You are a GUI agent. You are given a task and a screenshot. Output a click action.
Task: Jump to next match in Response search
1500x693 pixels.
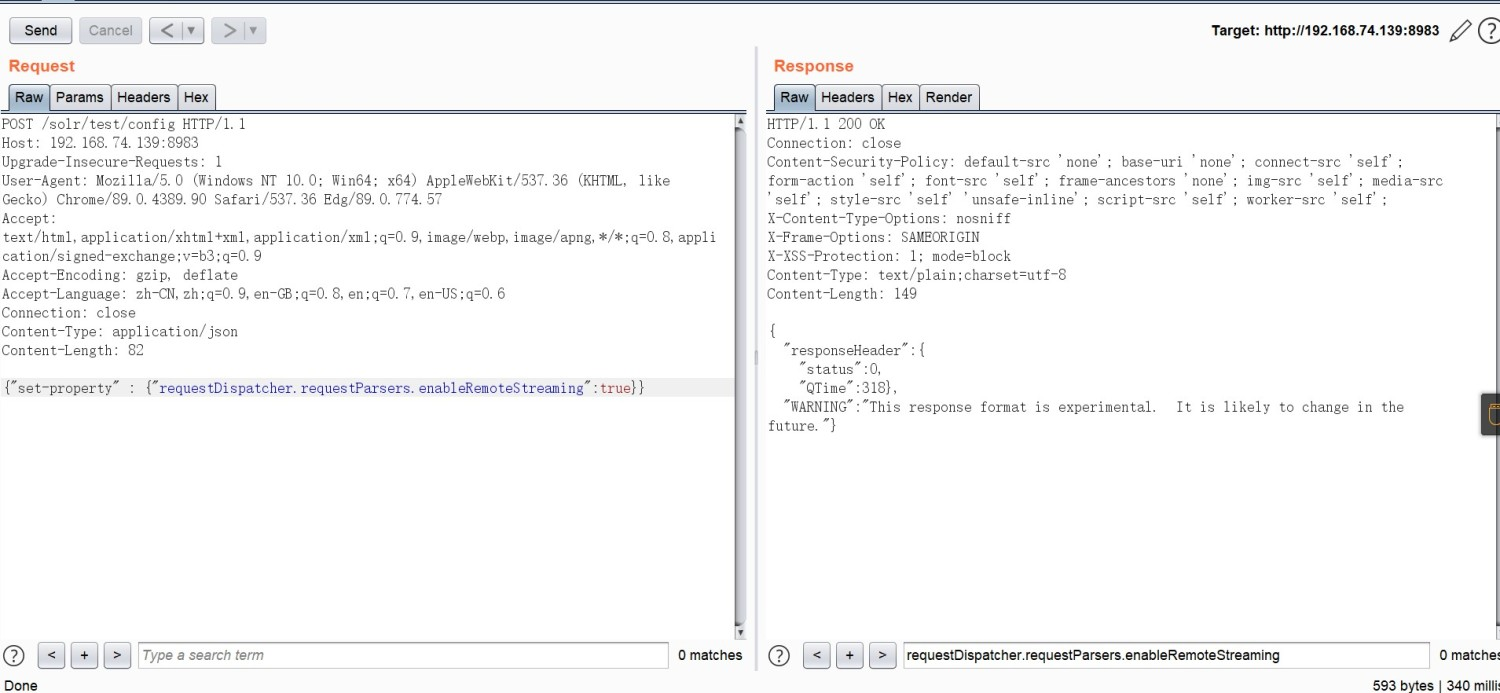point(882,655)
